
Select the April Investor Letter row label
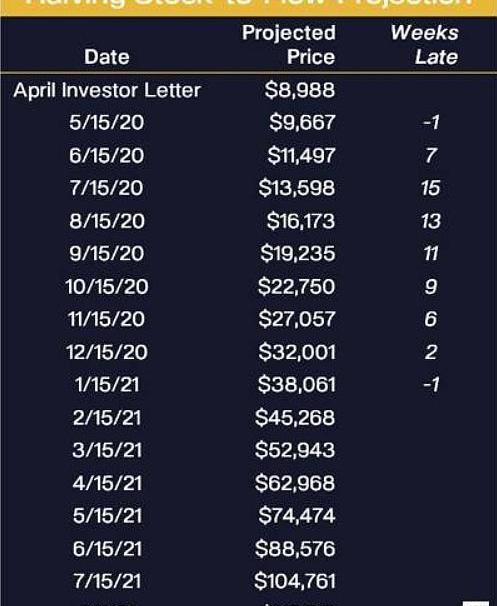tap(107, 91)
